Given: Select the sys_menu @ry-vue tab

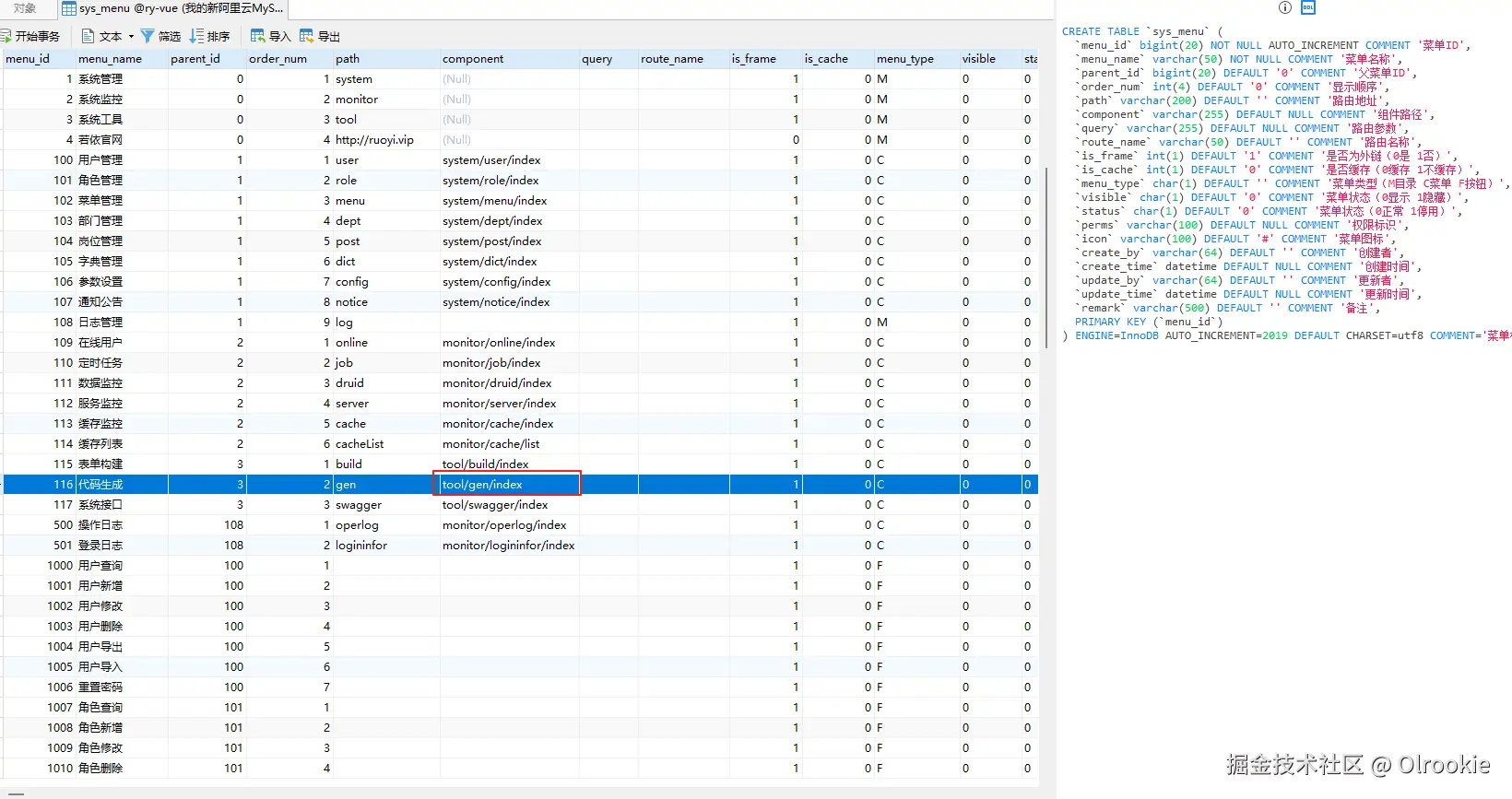Looking at the screenshot, I should coord(172,8).
